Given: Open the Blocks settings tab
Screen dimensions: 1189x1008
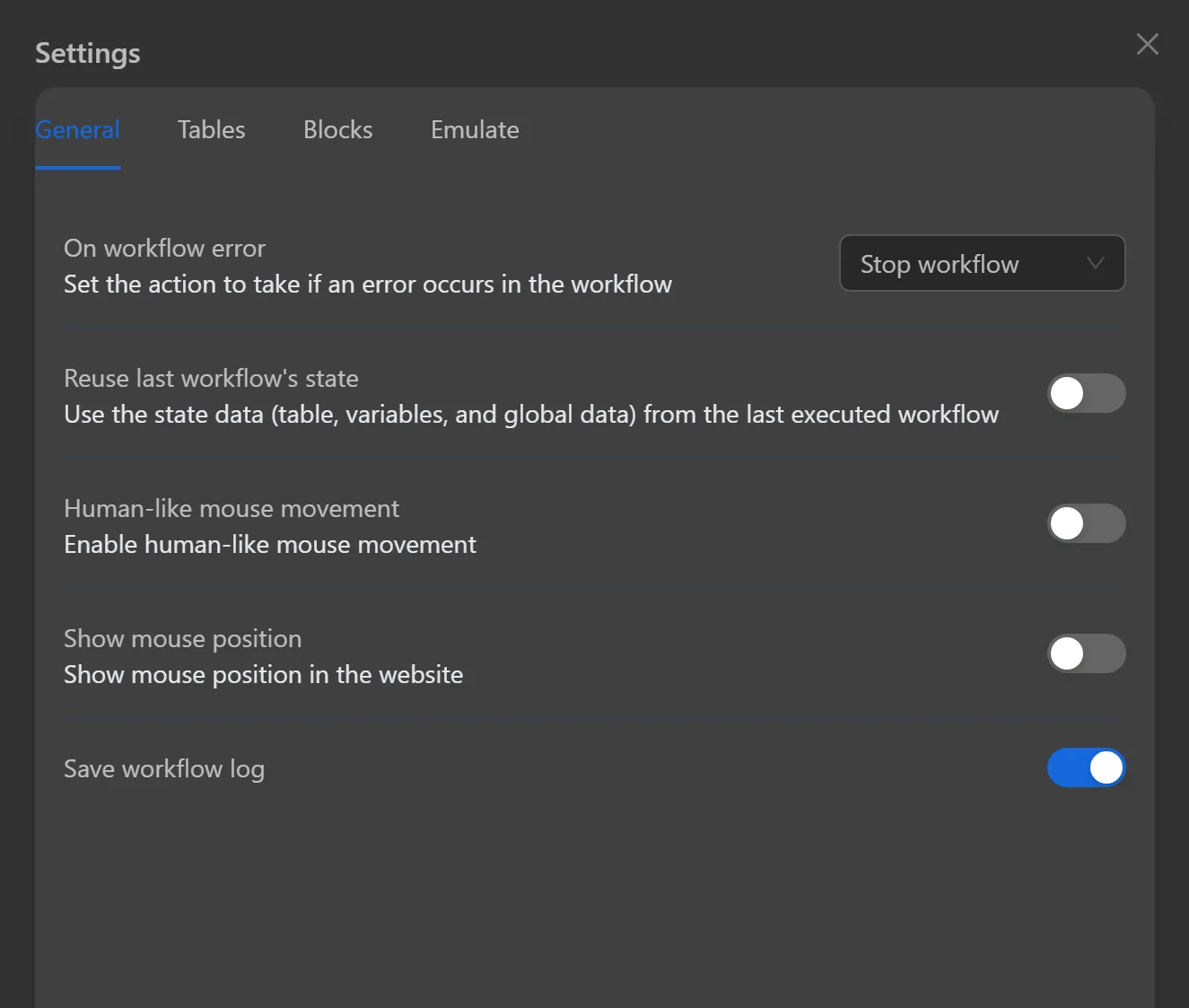Looking at the screenshot, I should pyautogui.click(x=337, y=130).
